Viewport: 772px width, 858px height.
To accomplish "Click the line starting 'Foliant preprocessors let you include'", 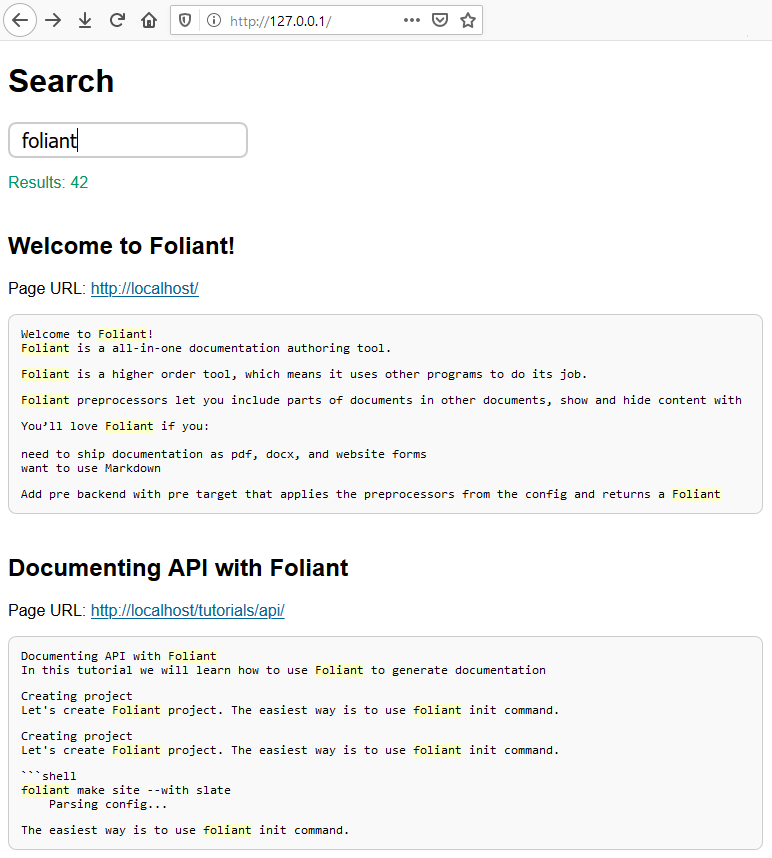I will tap(381, 400).
